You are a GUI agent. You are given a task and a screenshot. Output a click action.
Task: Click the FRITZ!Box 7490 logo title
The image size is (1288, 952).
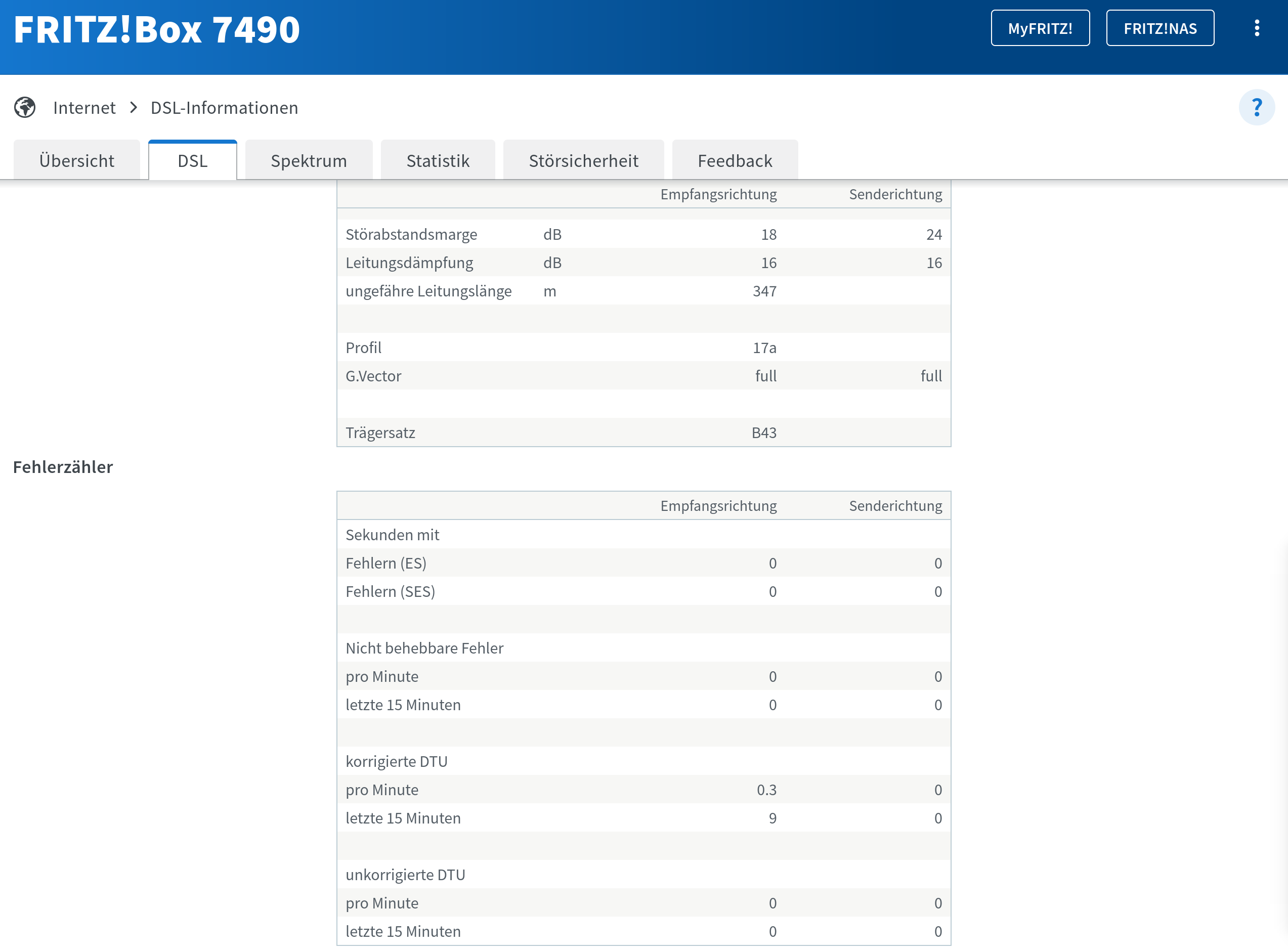(157, 29)
